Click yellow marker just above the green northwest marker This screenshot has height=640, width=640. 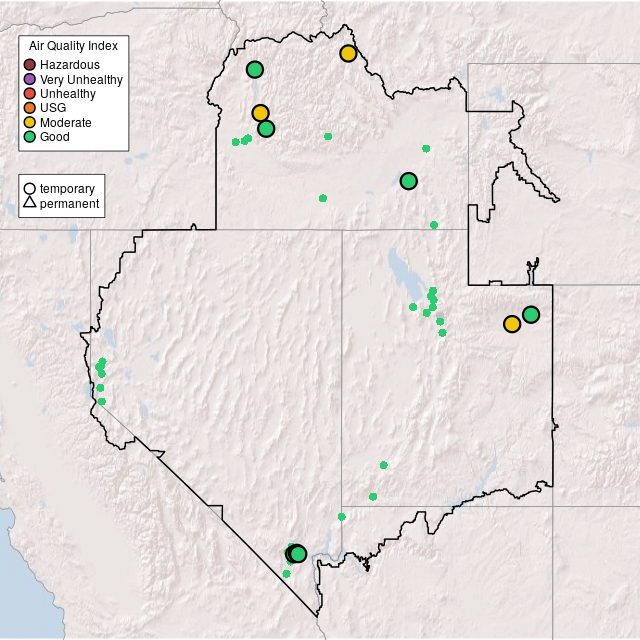tap(260, 113)
